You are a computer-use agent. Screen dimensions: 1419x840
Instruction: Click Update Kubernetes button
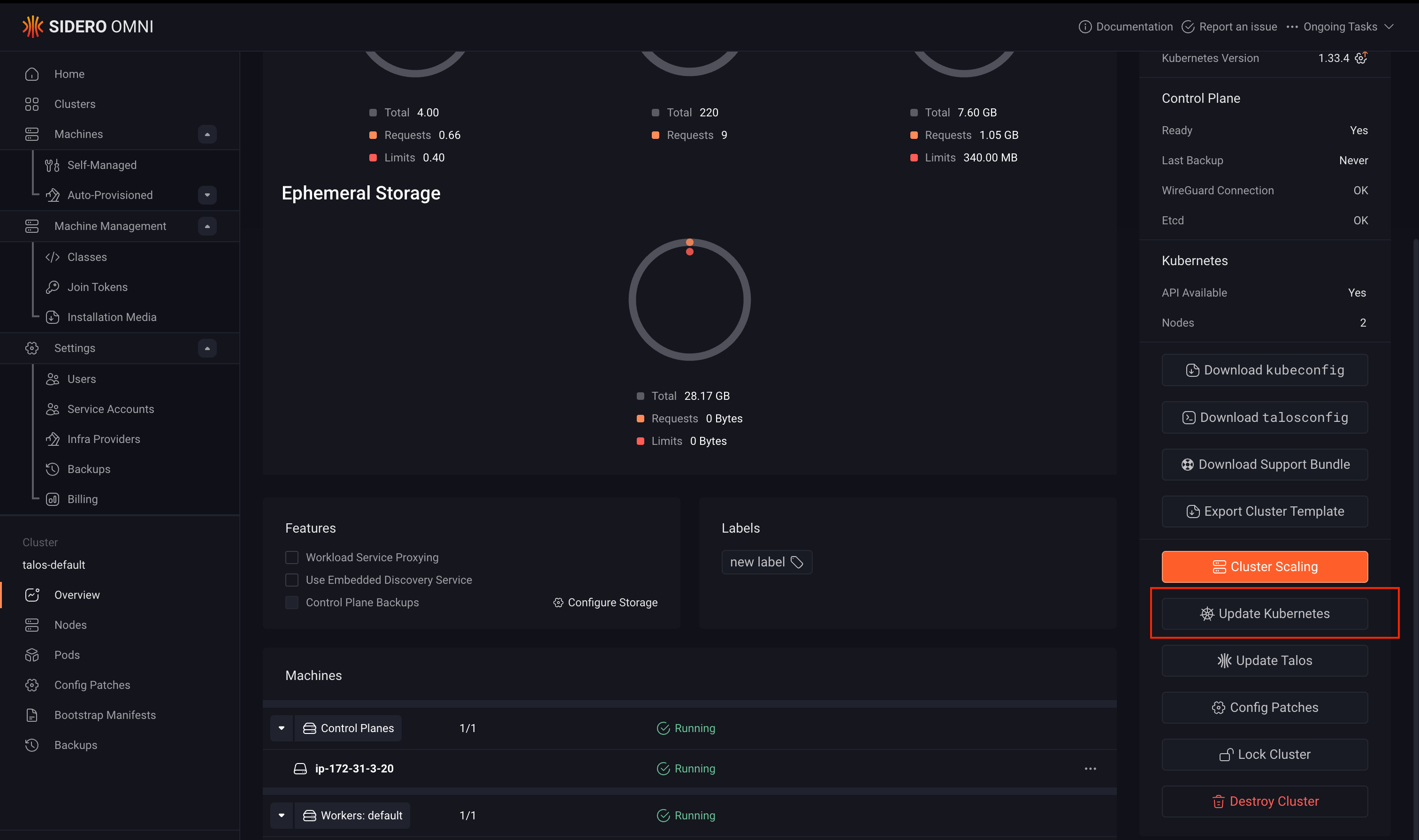tap(1265, 614)
